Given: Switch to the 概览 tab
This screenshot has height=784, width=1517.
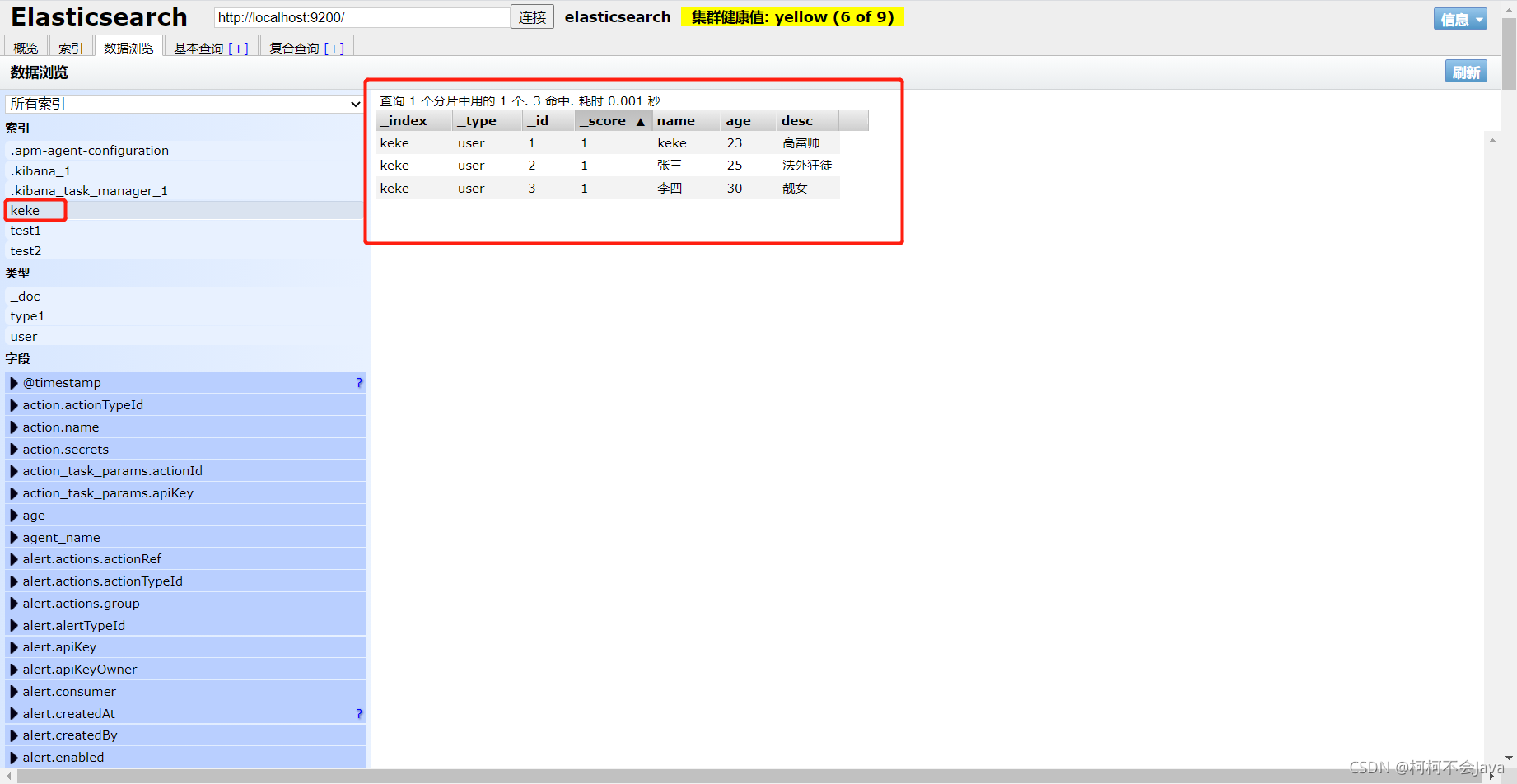Looking at the screenshot, I should pos(26,48).
